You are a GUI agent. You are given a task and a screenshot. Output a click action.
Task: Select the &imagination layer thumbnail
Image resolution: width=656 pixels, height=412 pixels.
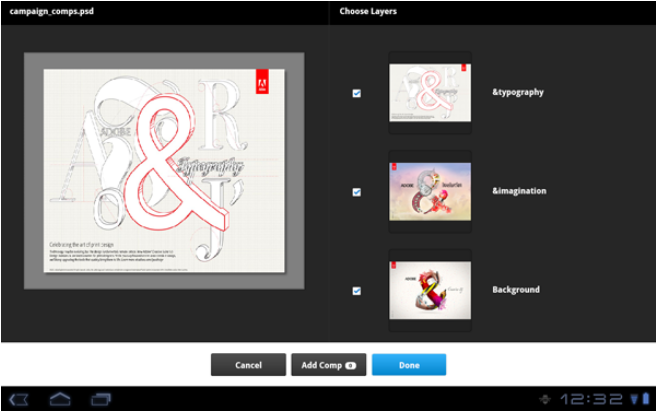pyautogui.click(x=430, y=192)
